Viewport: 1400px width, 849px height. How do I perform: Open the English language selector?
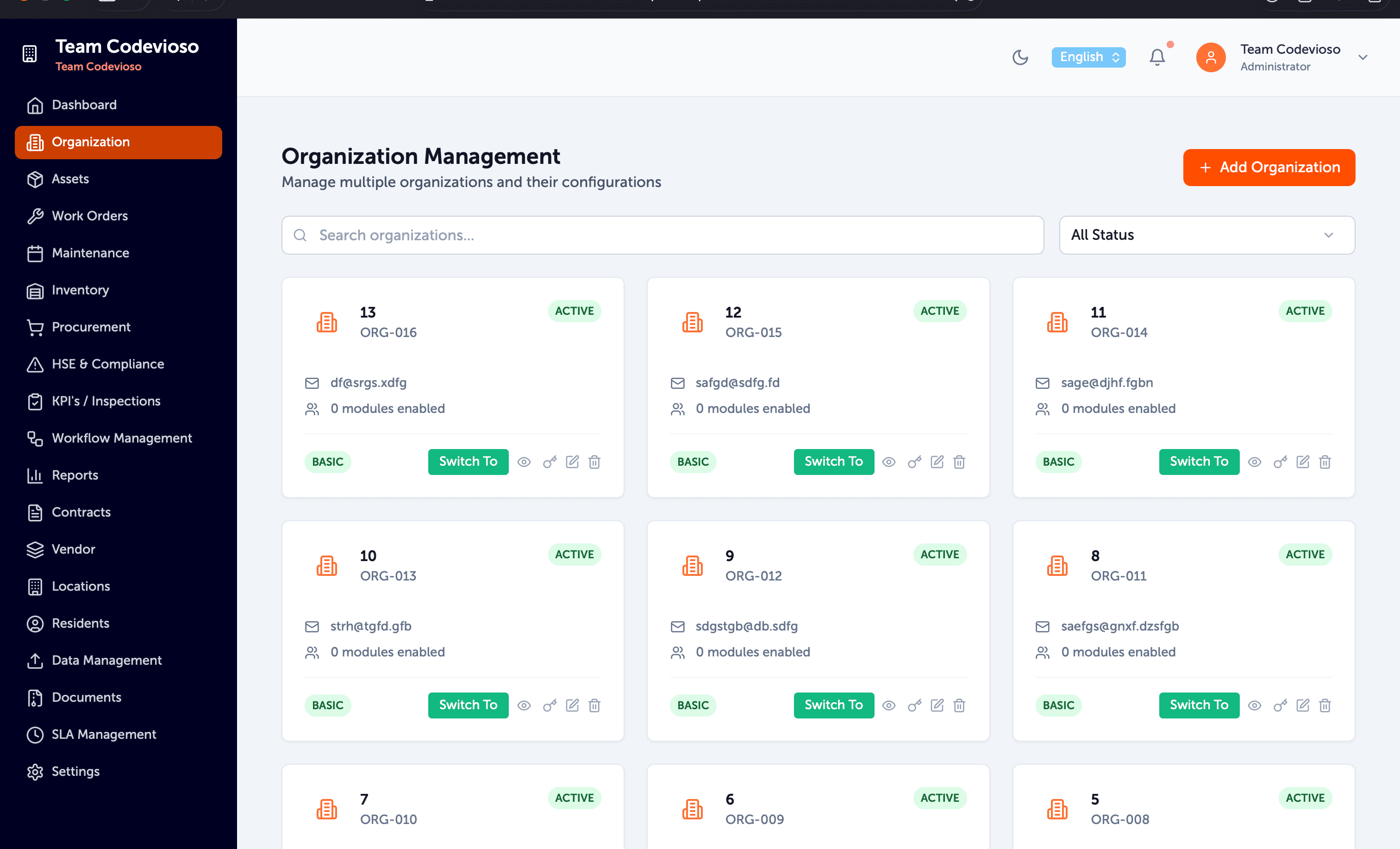1088,57
